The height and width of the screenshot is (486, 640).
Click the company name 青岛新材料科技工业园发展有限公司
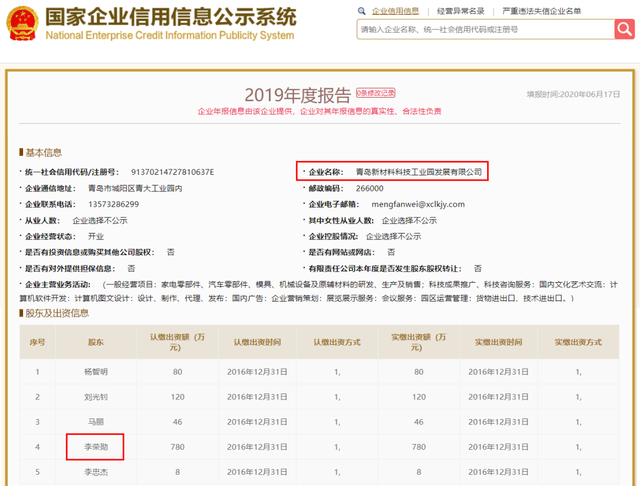419,172
